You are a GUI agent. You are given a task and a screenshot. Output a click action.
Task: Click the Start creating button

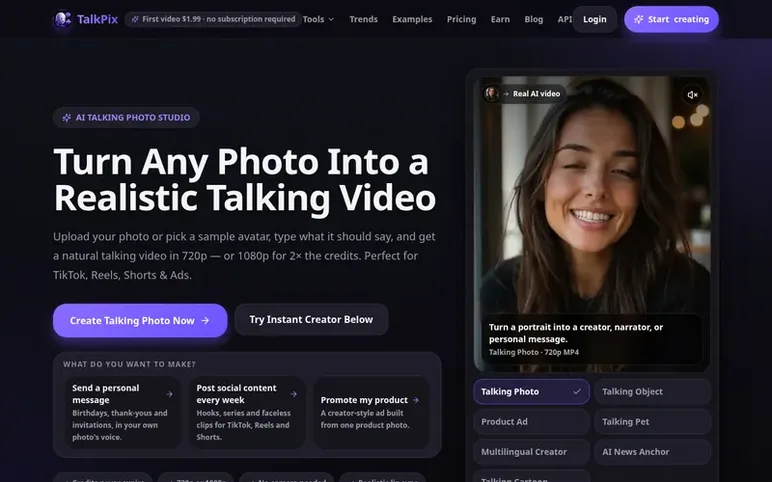point(671,19)
